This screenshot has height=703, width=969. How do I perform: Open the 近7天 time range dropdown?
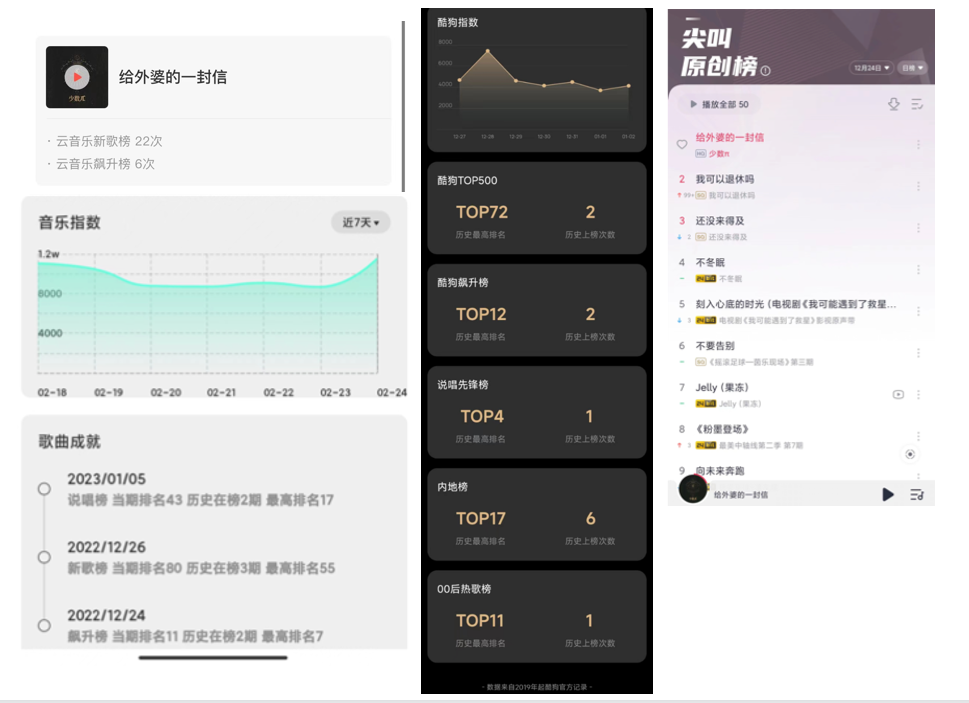coord(359,222)
